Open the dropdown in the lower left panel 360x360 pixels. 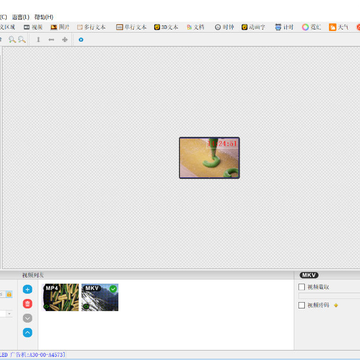tap(9, 314)
